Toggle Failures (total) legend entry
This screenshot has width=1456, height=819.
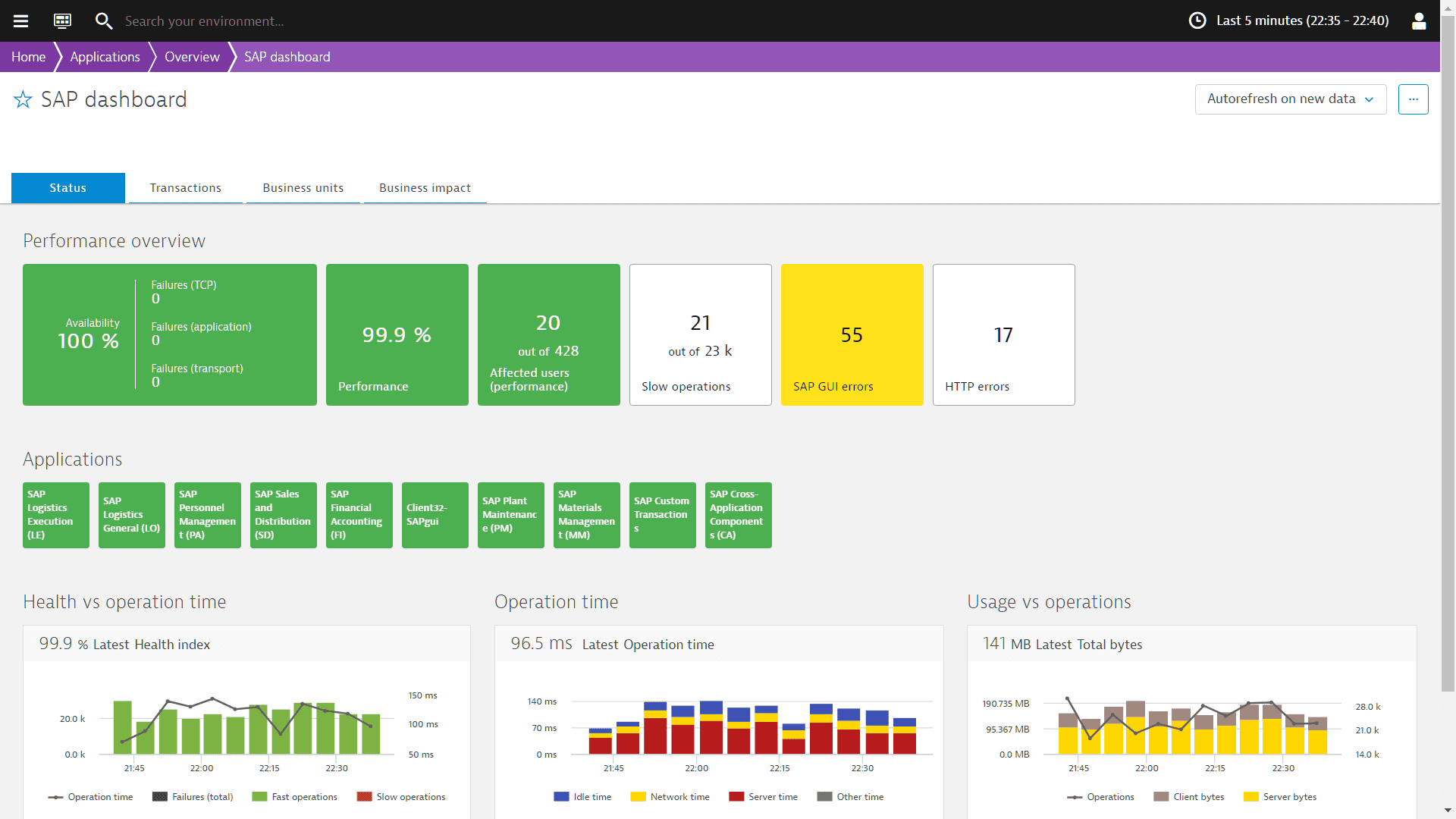[193, 797]
